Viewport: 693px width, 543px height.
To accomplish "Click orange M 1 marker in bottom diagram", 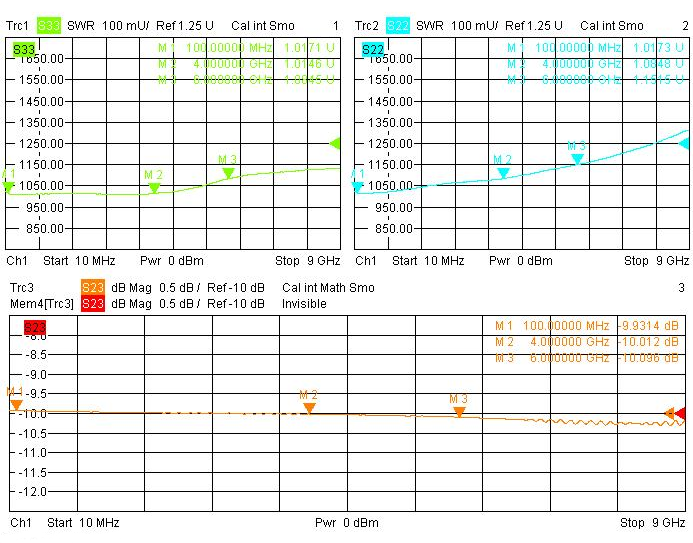I will click(16, 404).
